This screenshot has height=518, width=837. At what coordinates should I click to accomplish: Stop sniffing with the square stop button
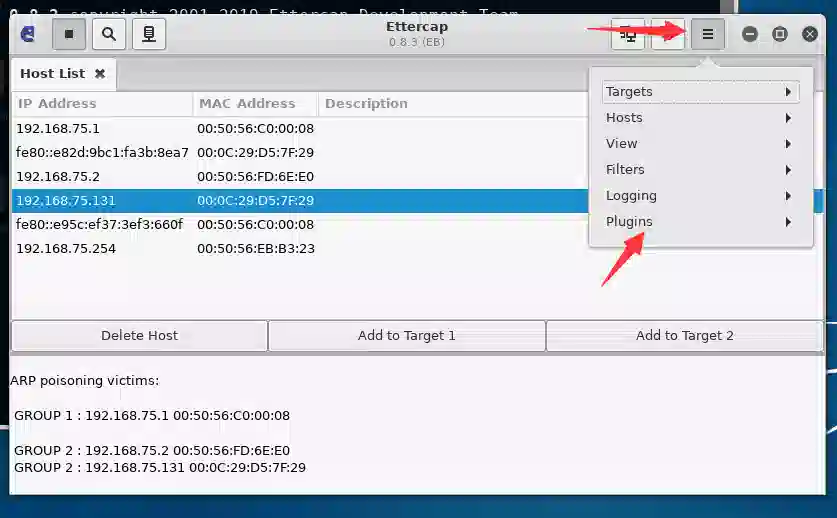tap(69, 34)
